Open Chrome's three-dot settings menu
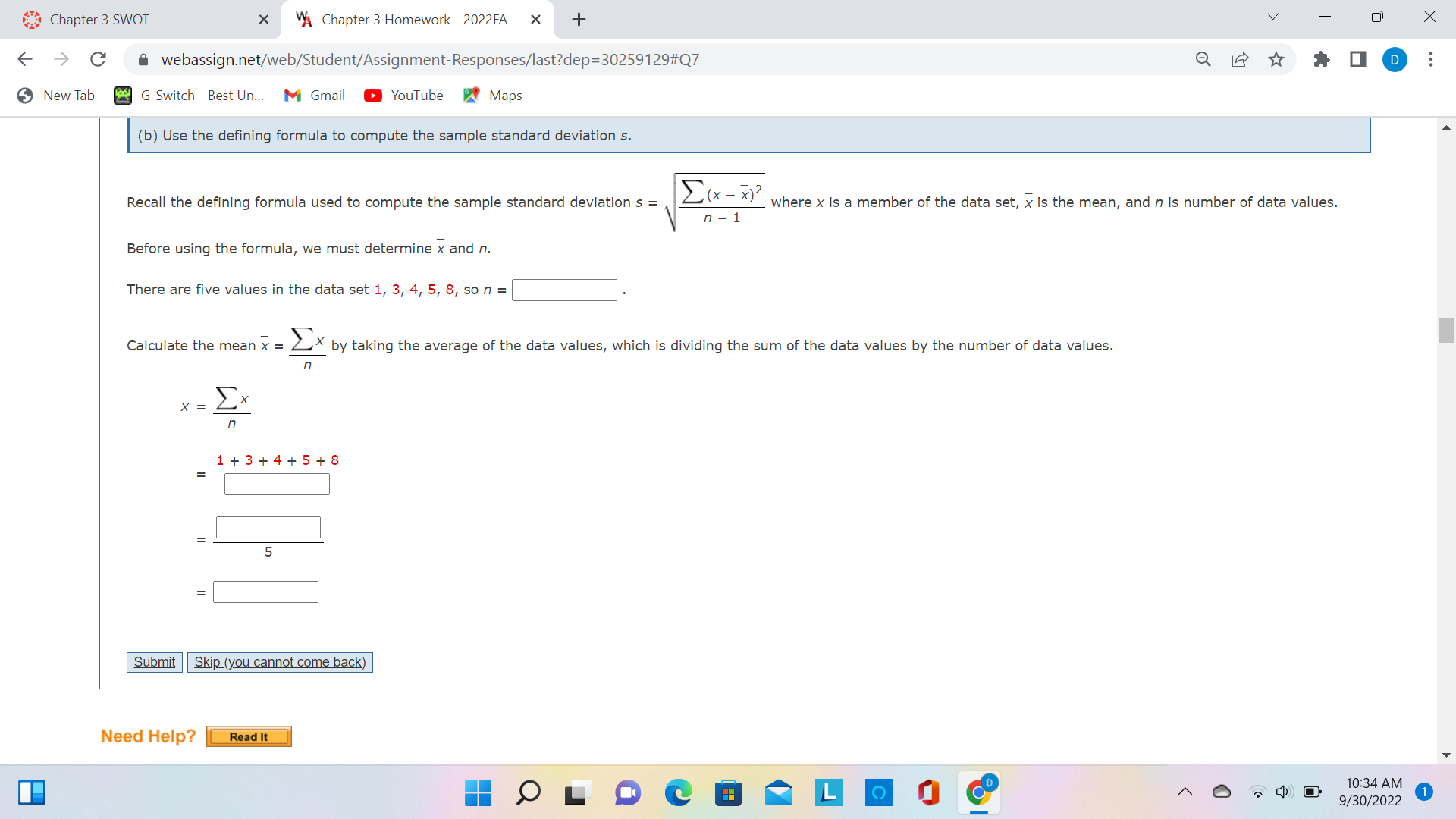Viewport: 1456px width, 819px height. (x=1432, y=59)
